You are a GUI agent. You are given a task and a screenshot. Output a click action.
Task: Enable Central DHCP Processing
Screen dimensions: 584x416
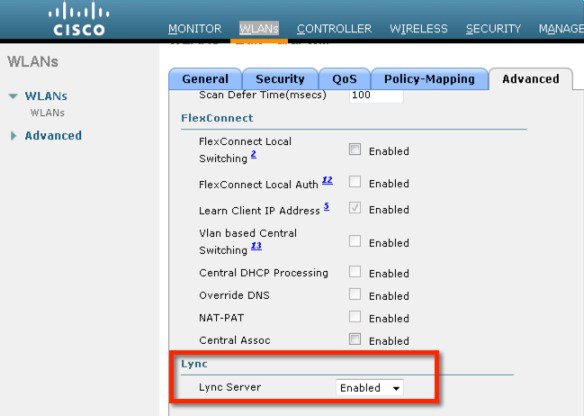click(x=355, y=271)
